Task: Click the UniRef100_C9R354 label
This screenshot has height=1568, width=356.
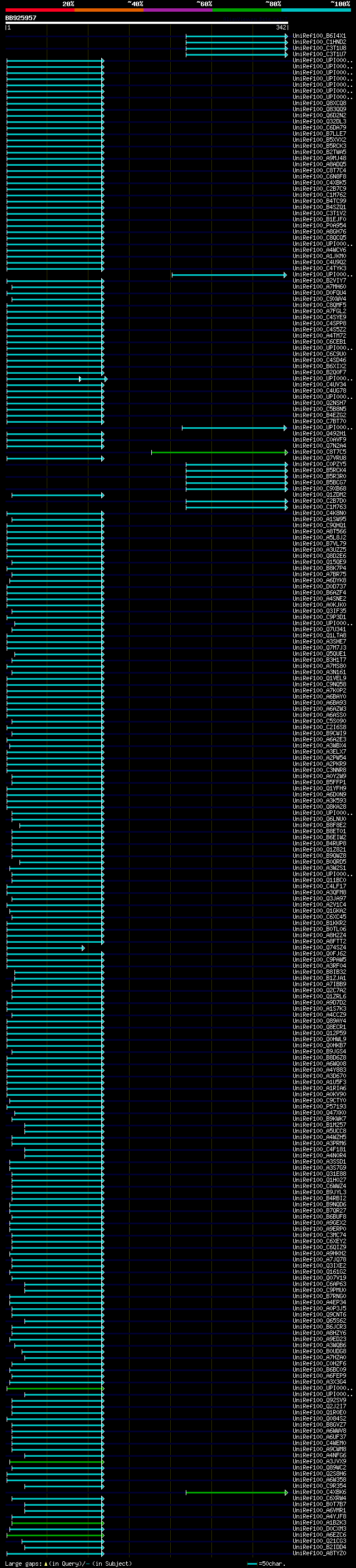Action: 319,1486
